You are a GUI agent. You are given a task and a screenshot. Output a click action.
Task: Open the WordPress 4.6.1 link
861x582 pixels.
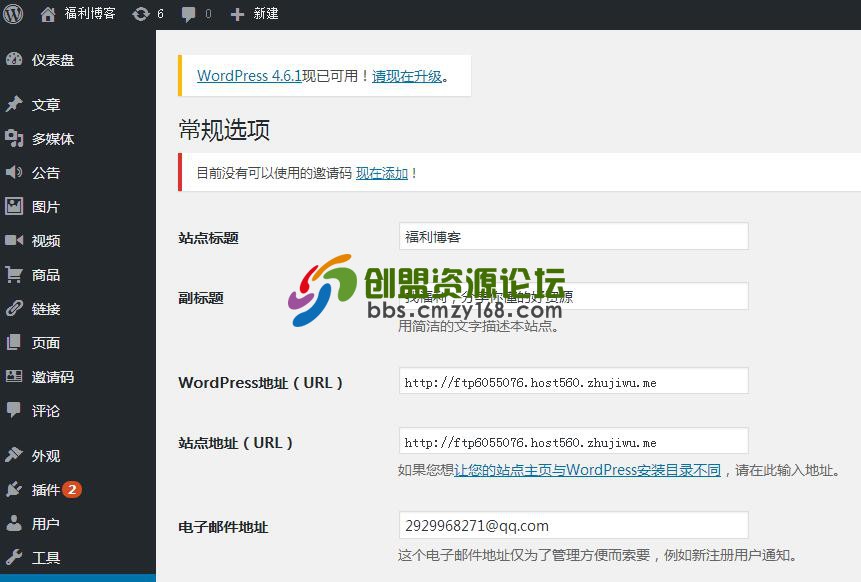(x=249, y=76)
